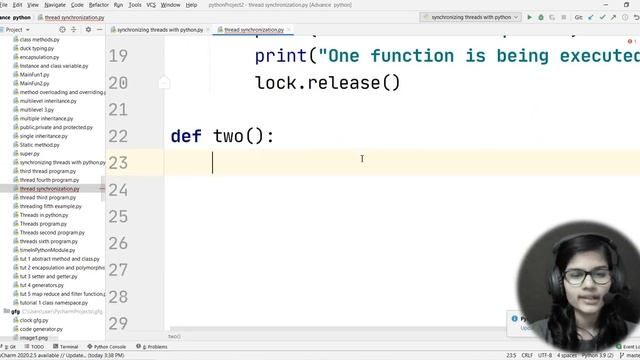This screenshot has height=360, width=640.
Task: Rollback changes with the undo arrow icon
Action: tap(636, 17)
